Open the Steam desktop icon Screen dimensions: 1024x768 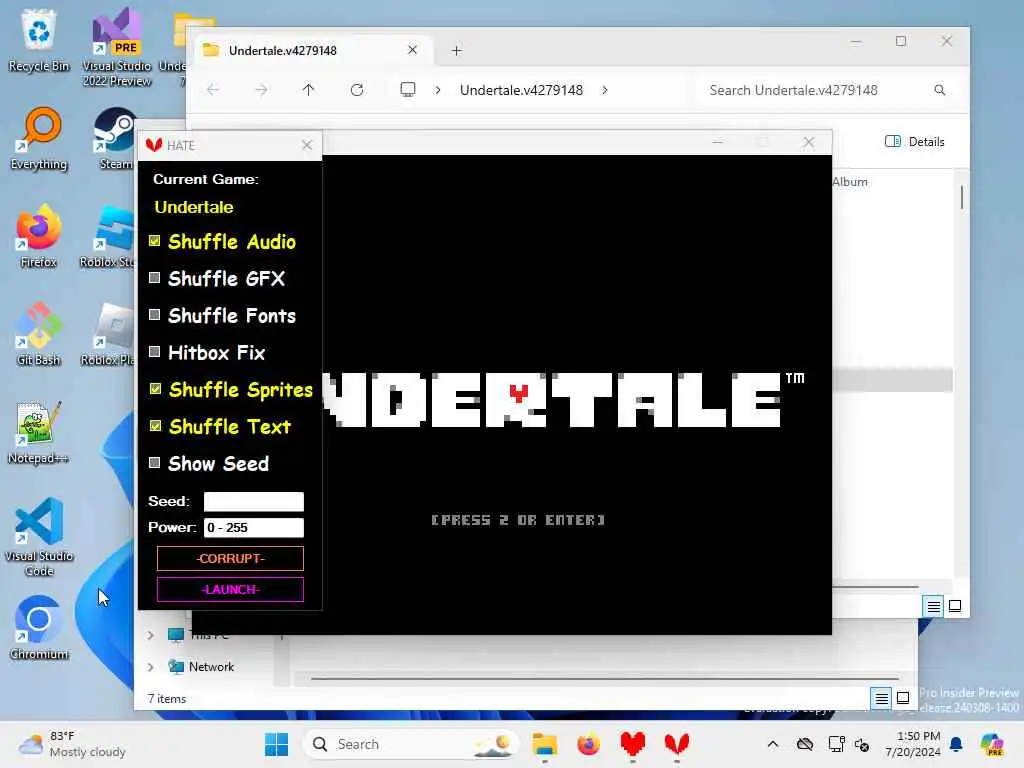(x=116, y=138)
